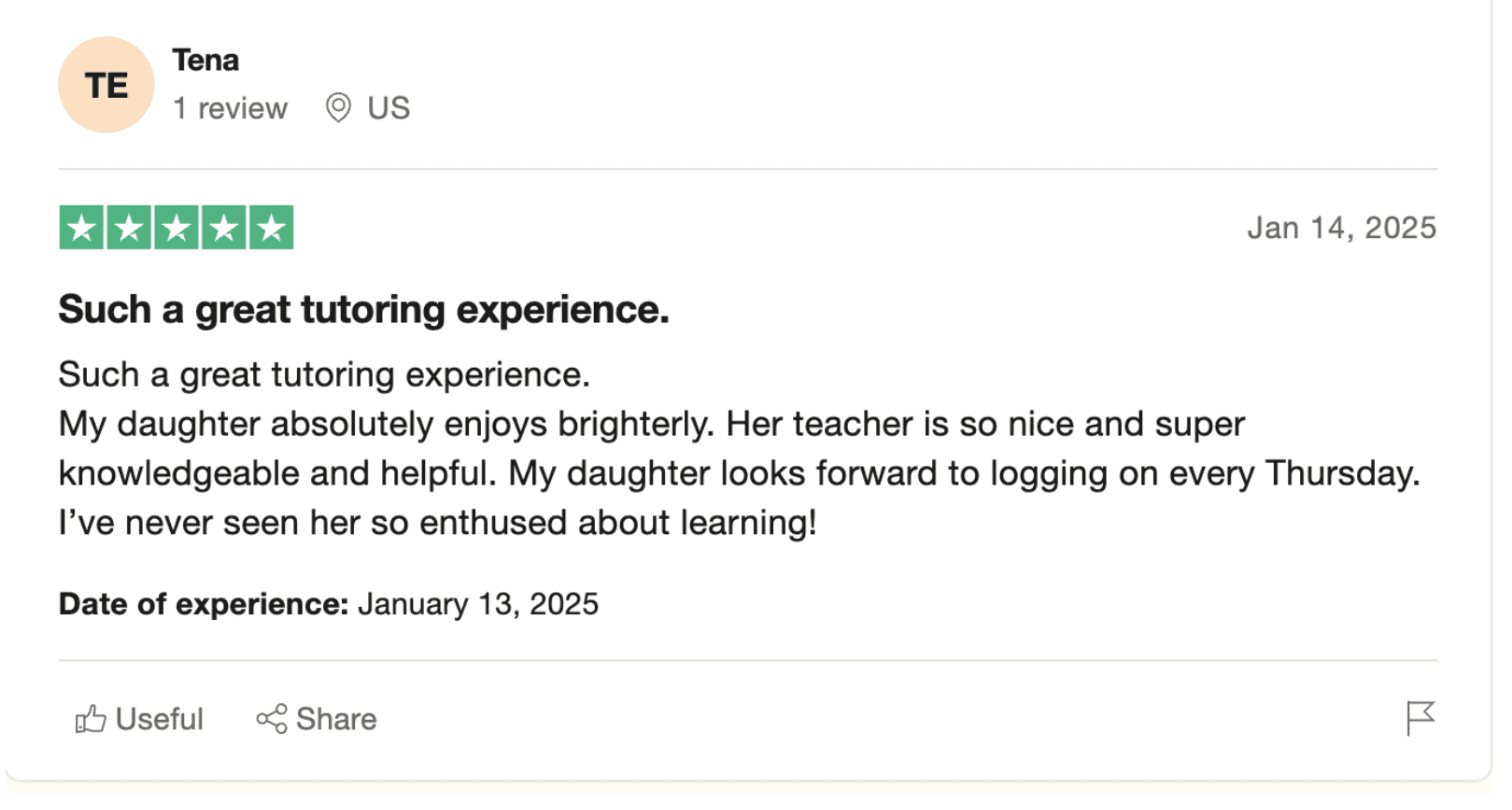1512x810 pixels.
Task: Click the TE avatar circle
Action: click(105, 85)
